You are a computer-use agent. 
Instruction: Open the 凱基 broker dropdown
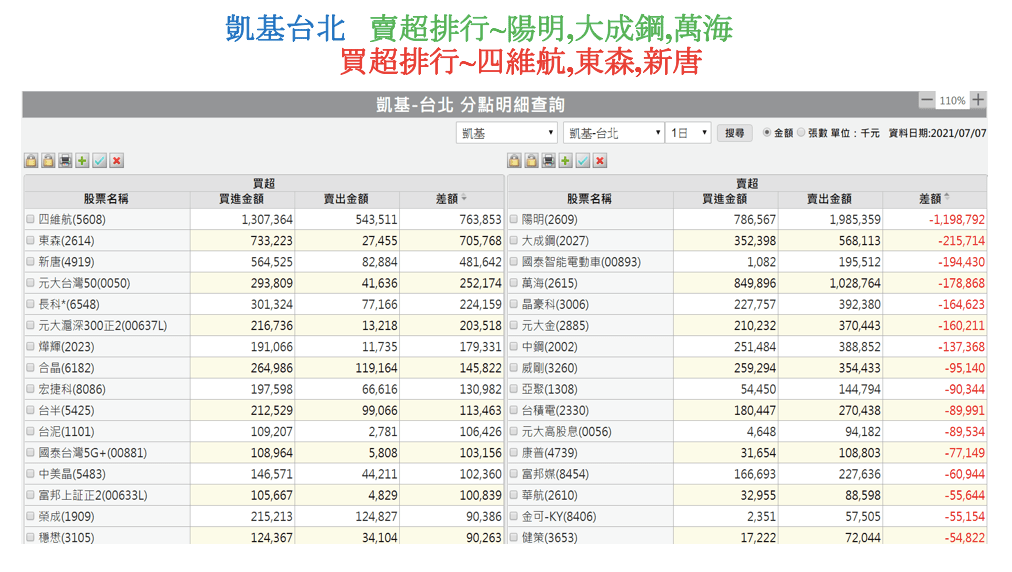(x=507, y=133)
